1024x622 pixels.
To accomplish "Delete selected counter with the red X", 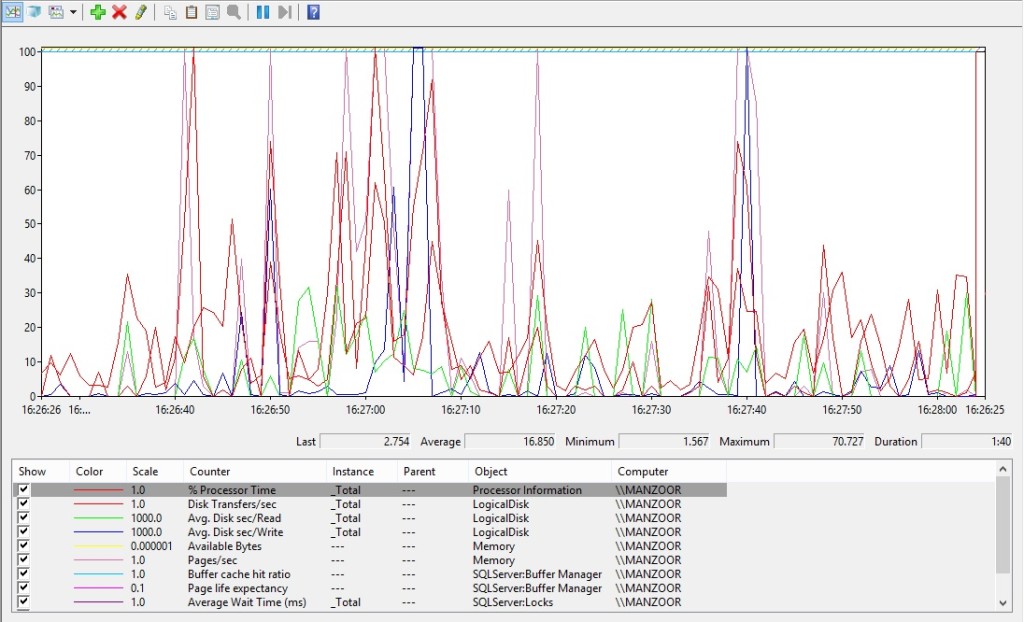I will (x=119, y=12).
